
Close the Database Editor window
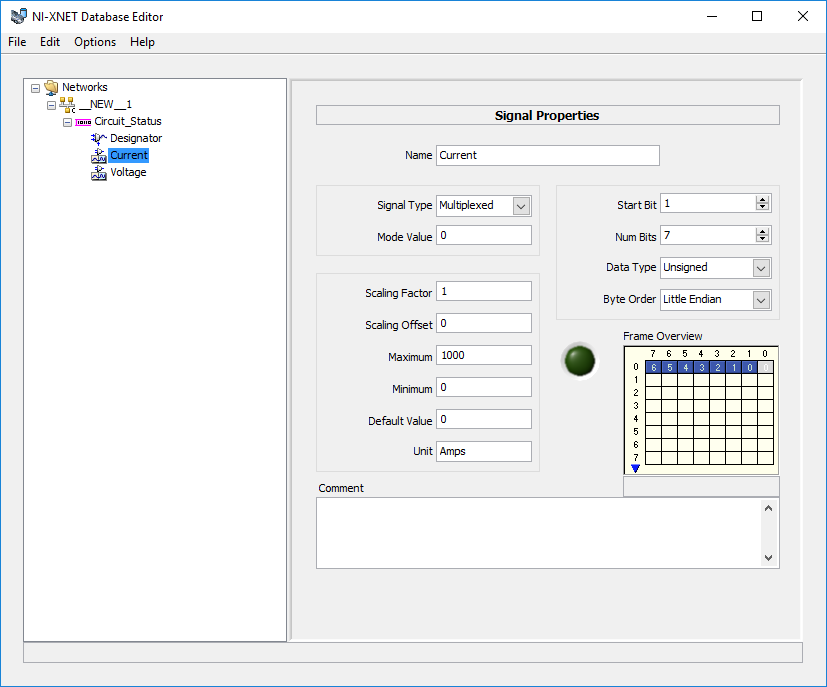tap(803, 16)
